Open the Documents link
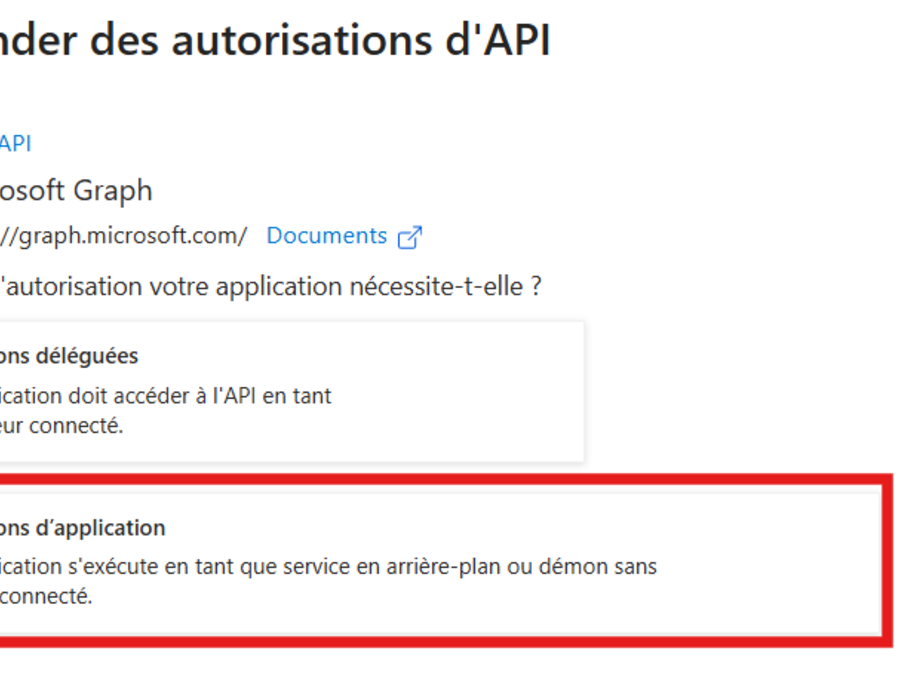 (327, 236)
